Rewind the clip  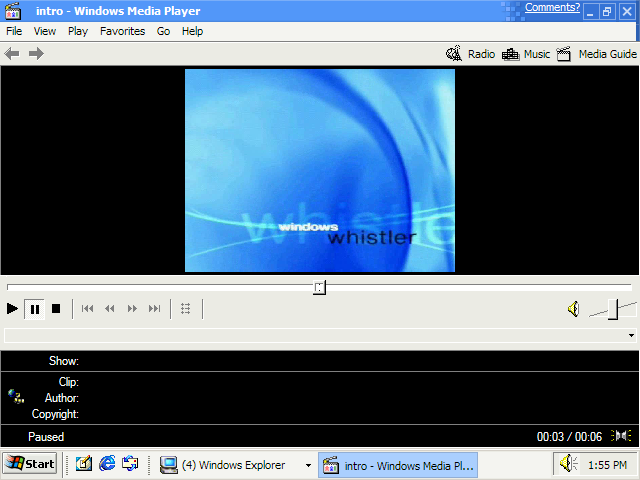coord(109,309)
